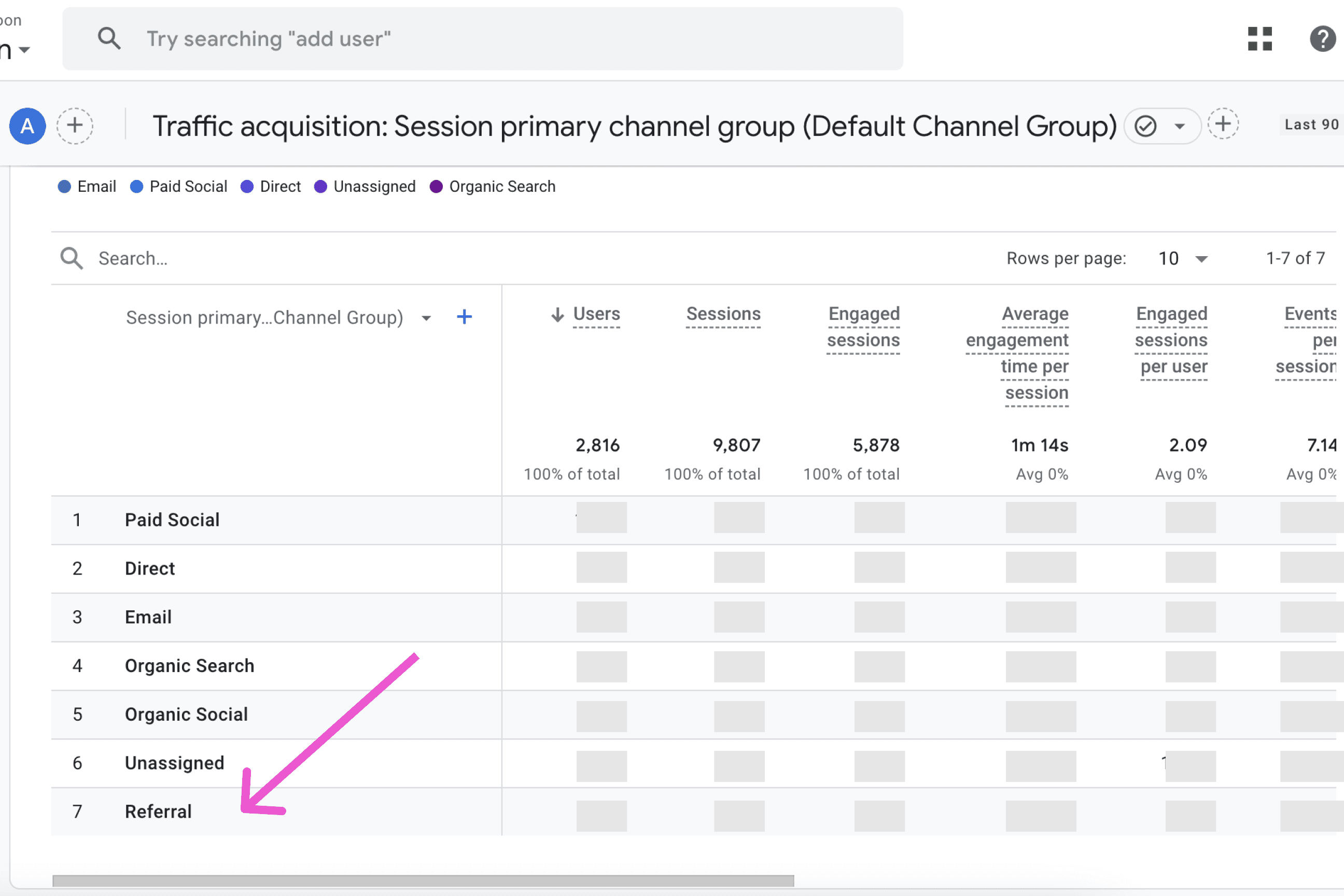Click dashed plus icon after title

click(1223, 124)
